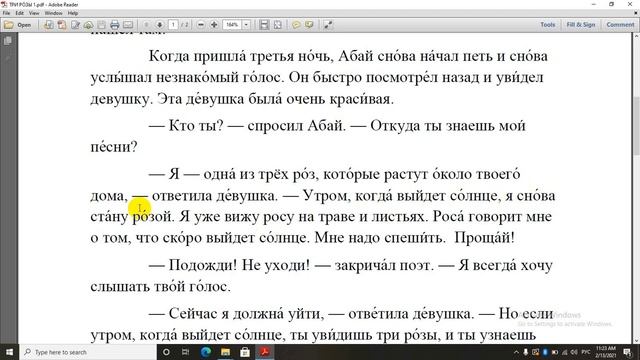Open the Tools pane
The height and width of the screenshot is (360, 640).
547,25
